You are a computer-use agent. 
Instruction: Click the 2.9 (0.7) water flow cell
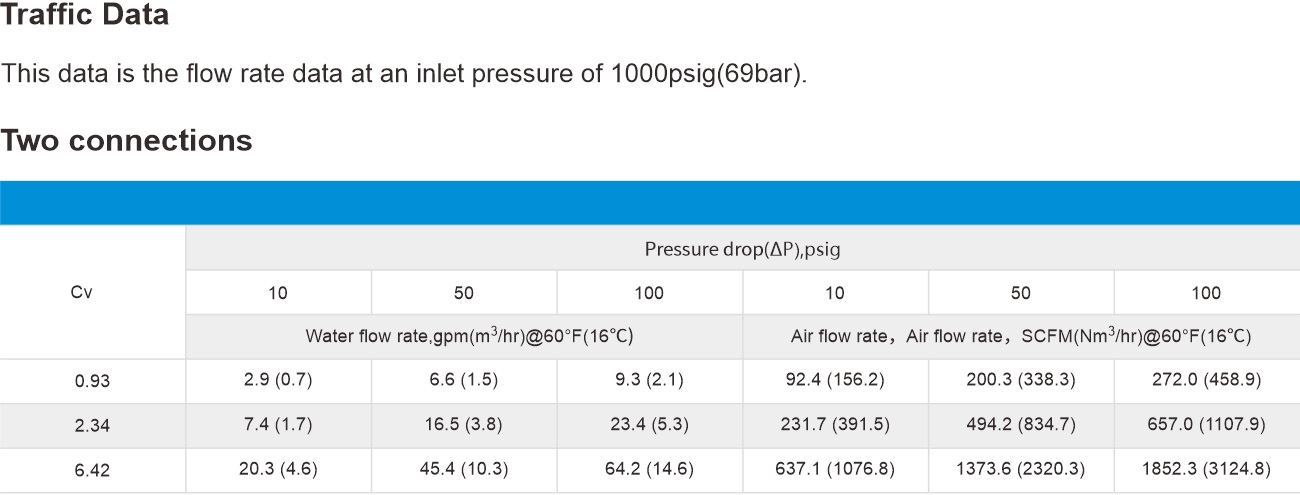(278, 381)
